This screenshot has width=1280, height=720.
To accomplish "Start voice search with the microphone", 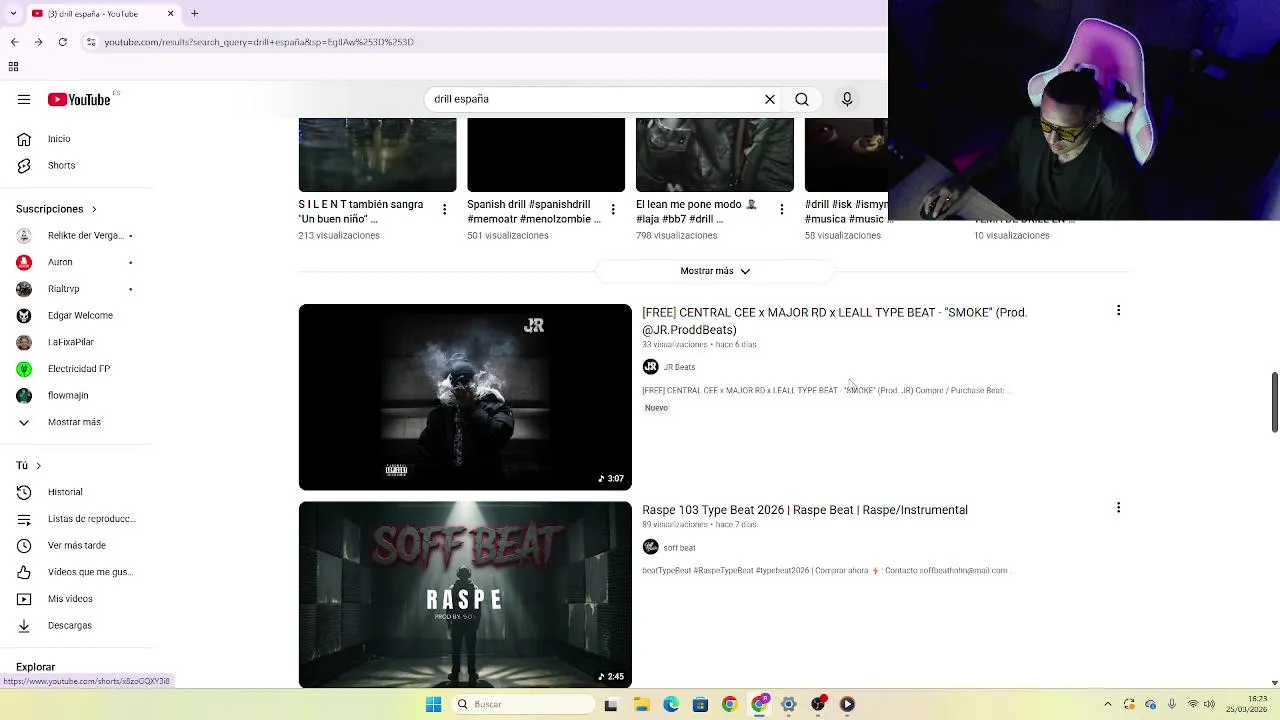I will point(847,99).
